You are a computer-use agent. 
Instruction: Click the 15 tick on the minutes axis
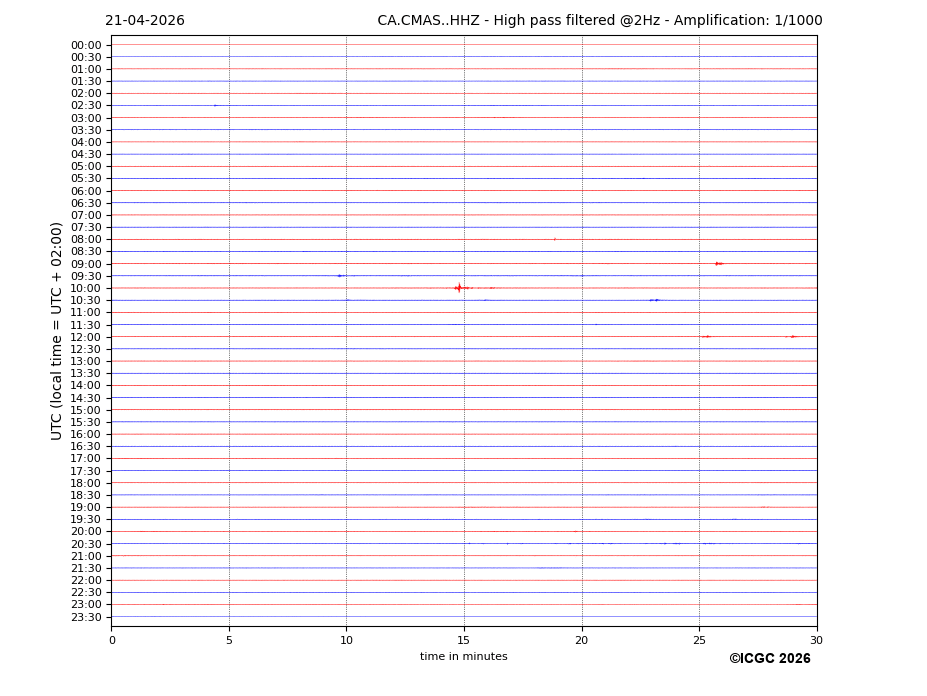(x=464, y=640)
